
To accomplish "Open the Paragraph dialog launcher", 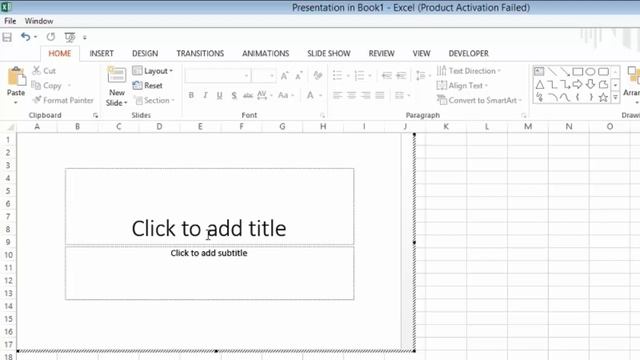I will [524, 116].
